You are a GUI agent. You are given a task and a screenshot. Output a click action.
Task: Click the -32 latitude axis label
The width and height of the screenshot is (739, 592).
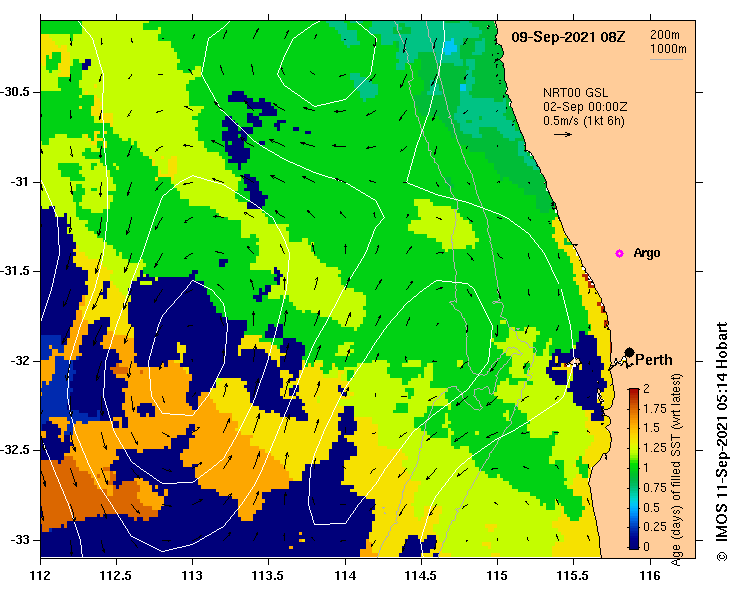pos(20,361)
